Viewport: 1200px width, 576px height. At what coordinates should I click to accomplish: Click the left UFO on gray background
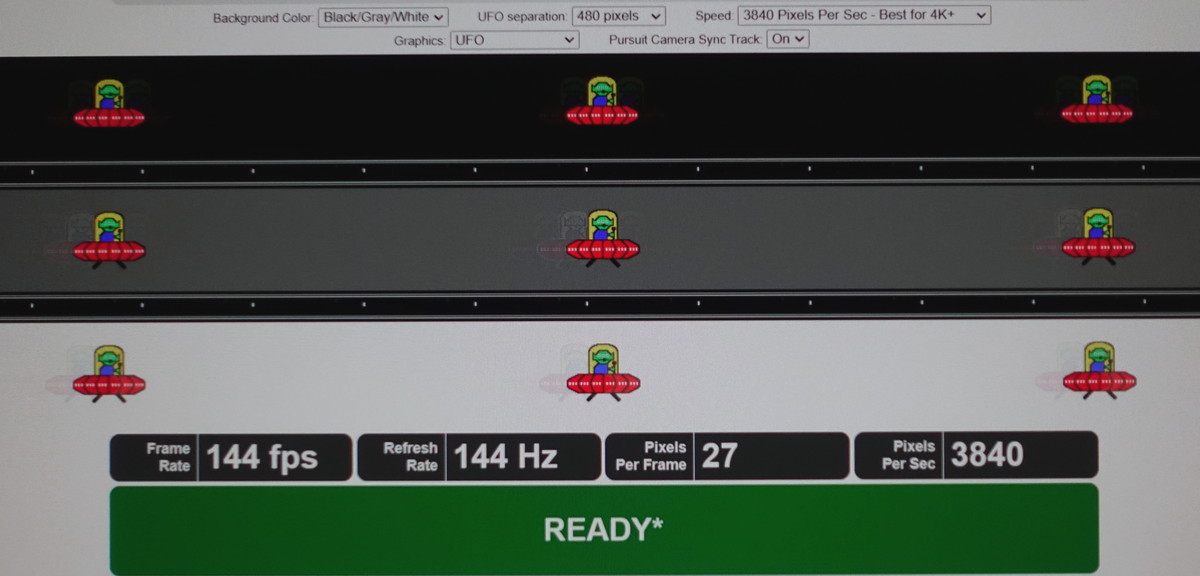pyautogui.click(x=109, y=240)
